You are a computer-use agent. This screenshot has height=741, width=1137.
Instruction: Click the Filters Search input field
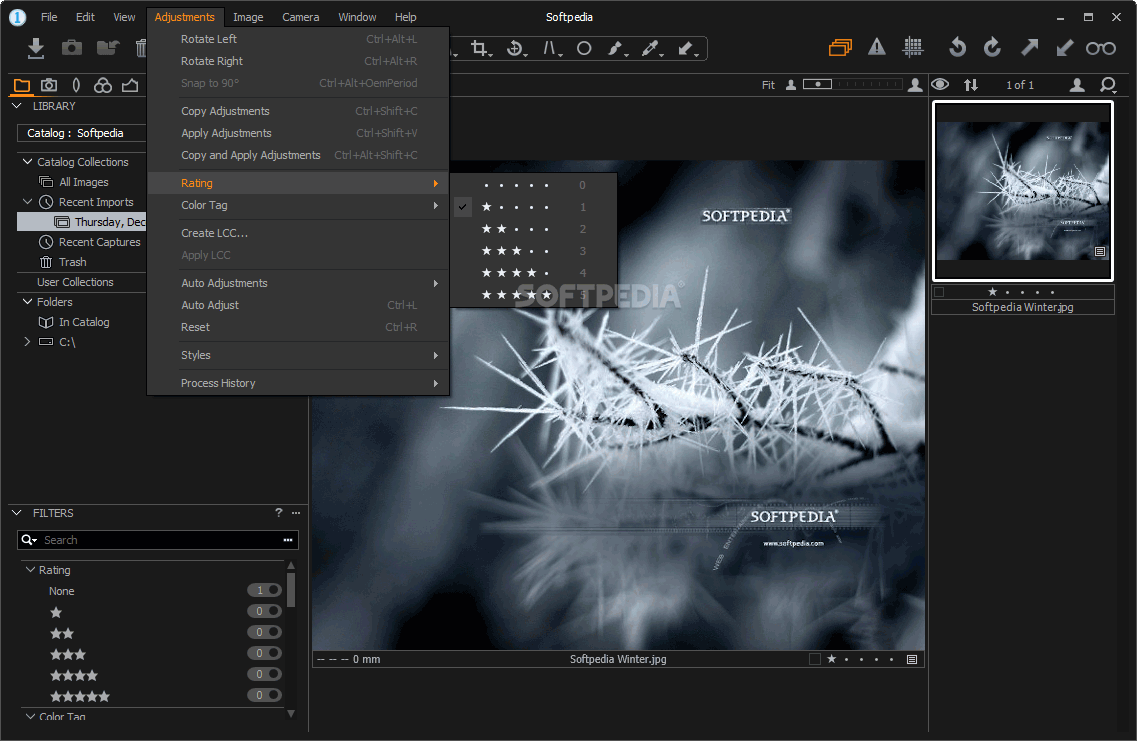158,539
